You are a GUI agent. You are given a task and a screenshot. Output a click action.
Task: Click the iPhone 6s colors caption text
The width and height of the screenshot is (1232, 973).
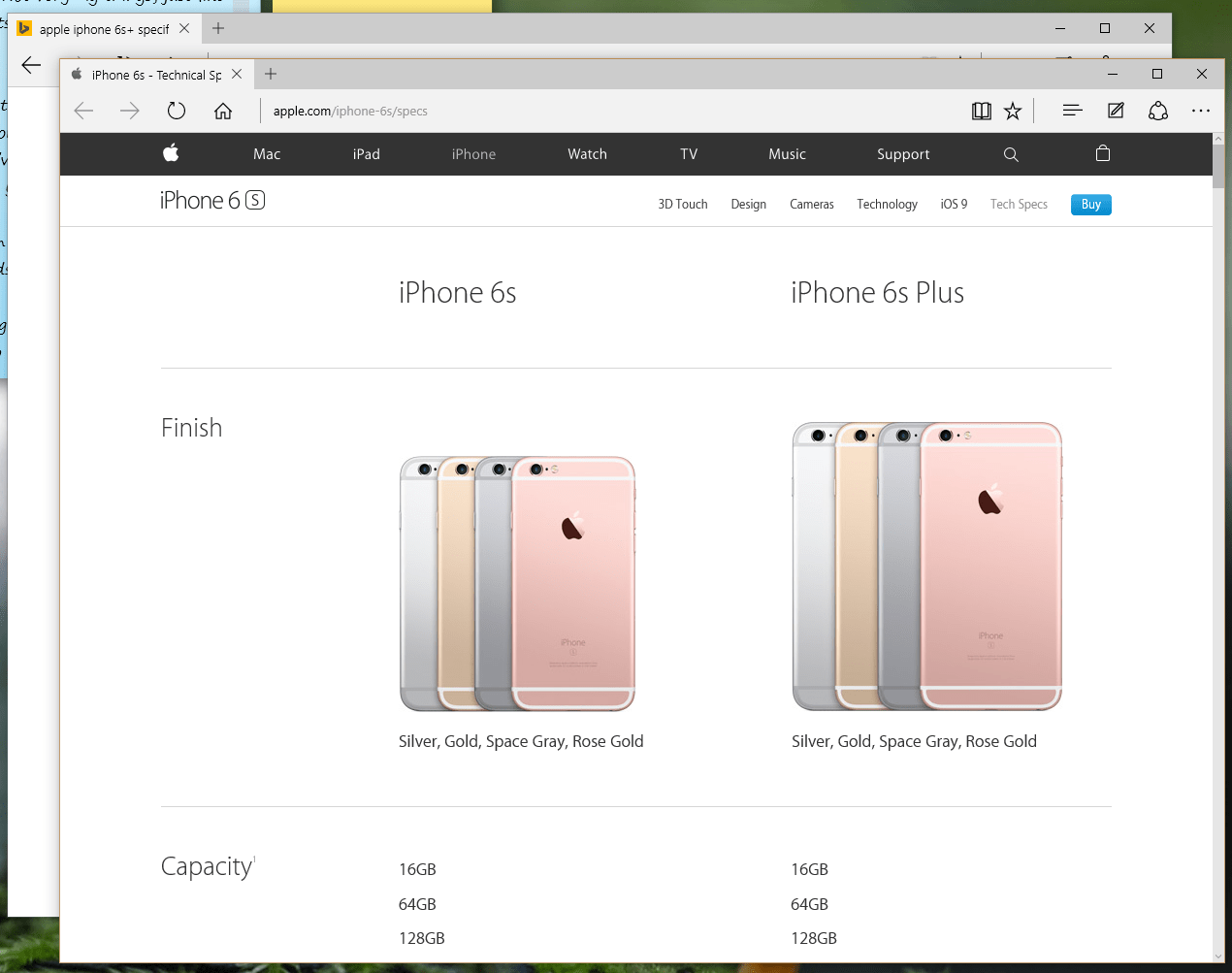521,741
